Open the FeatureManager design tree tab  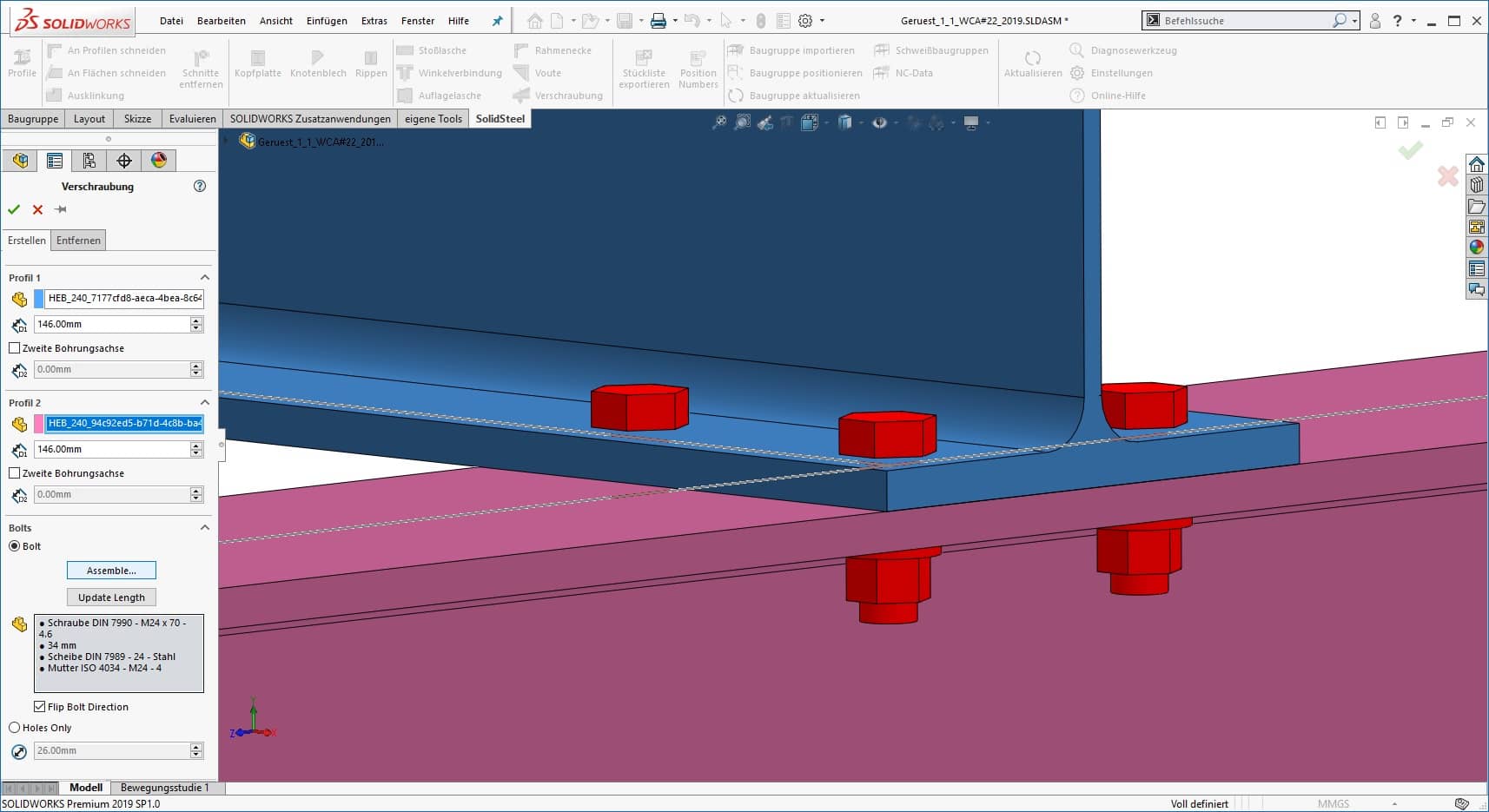click(x=20, y=161)
